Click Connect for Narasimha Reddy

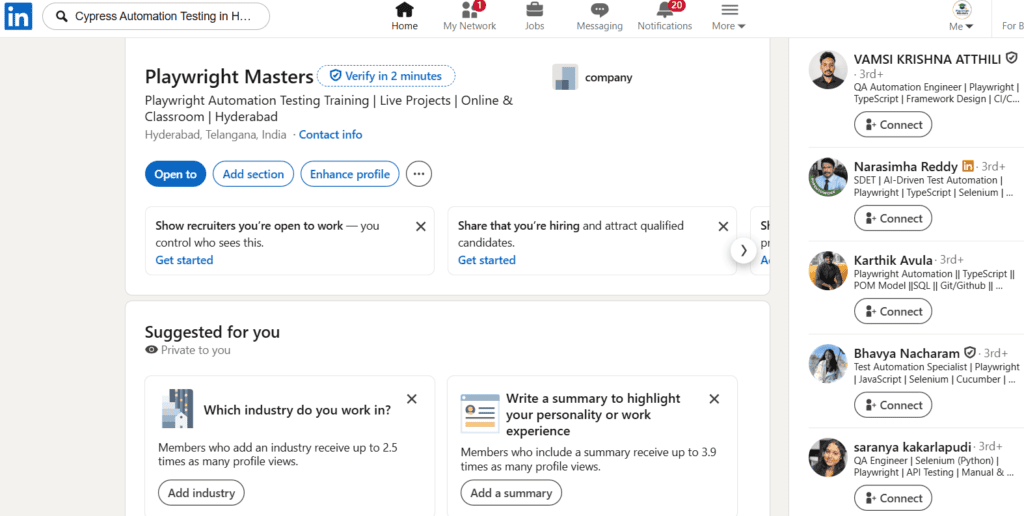[x=893, y=218]
